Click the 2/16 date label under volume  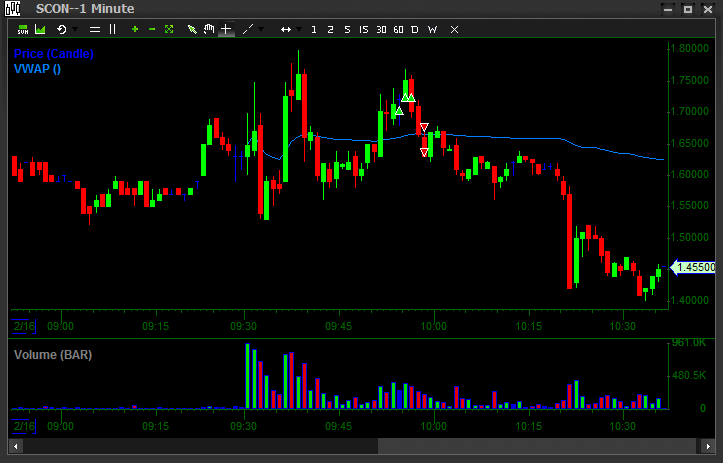pyautogui.click(x=24, y=426)
